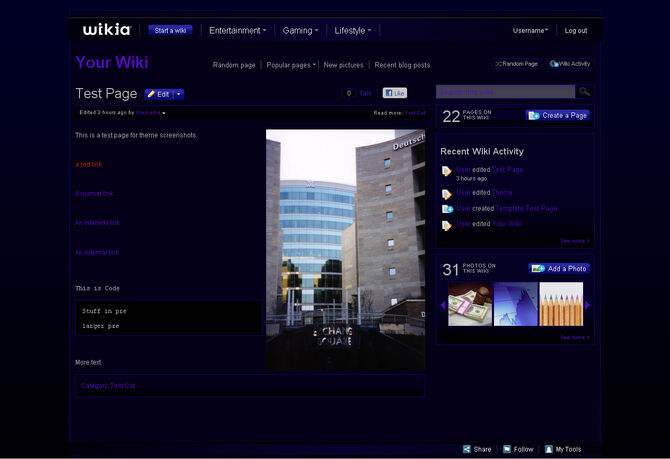Open the Your Wiki title link
Image resolution: width=670 pixels, height=459 pixels.
[112, 62]
